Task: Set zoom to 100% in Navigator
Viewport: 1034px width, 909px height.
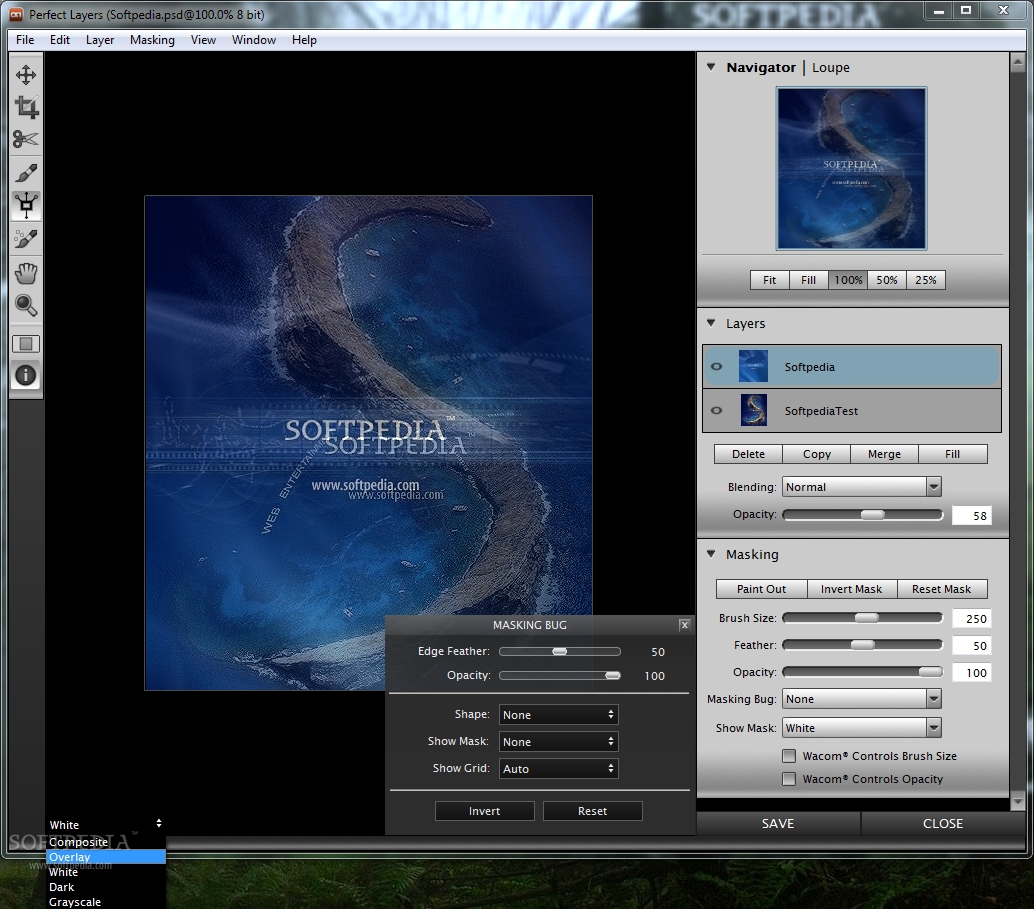Action: click(x=848, y=280)
